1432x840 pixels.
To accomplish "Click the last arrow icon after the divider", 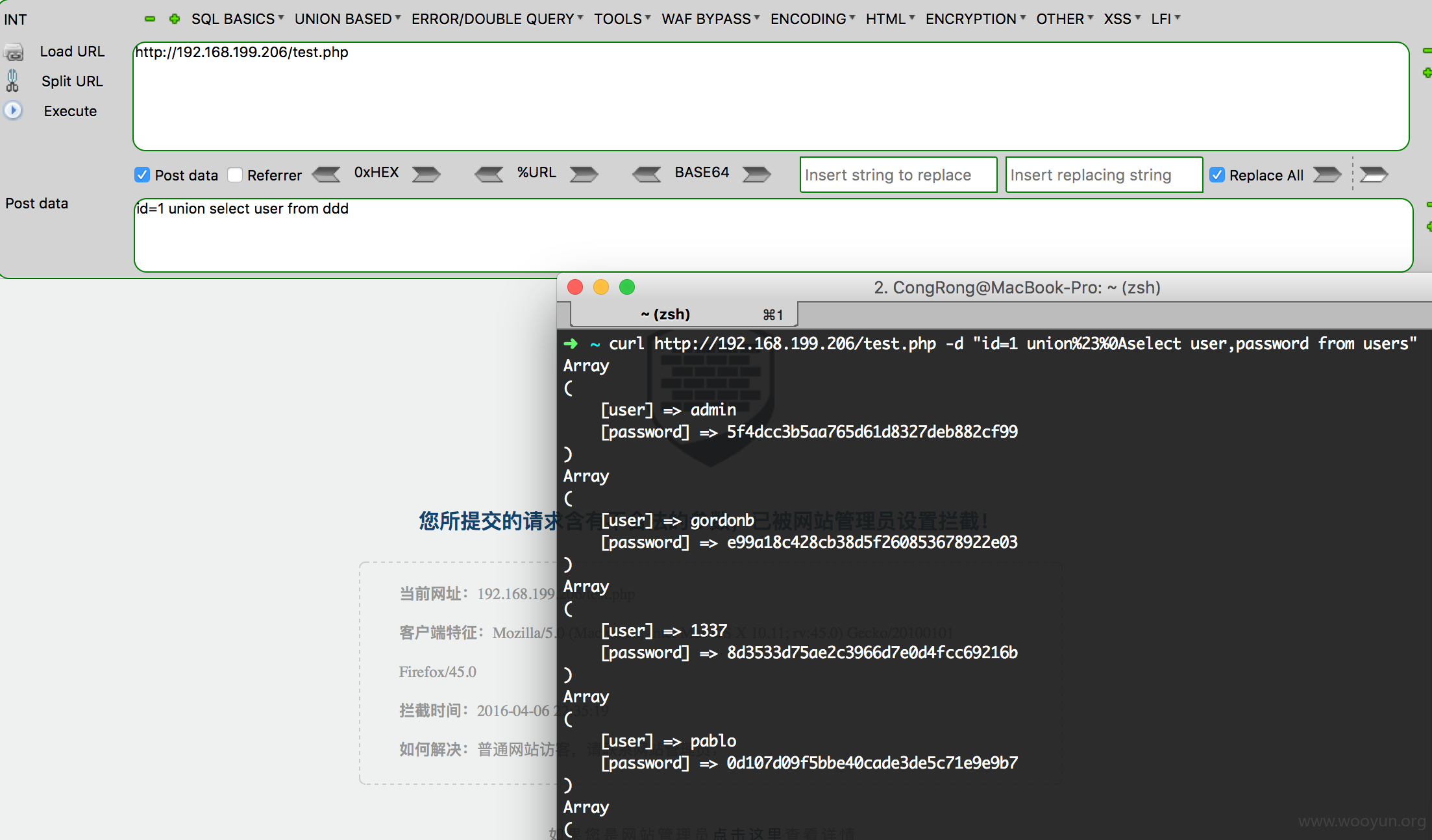I will 1374,174.
